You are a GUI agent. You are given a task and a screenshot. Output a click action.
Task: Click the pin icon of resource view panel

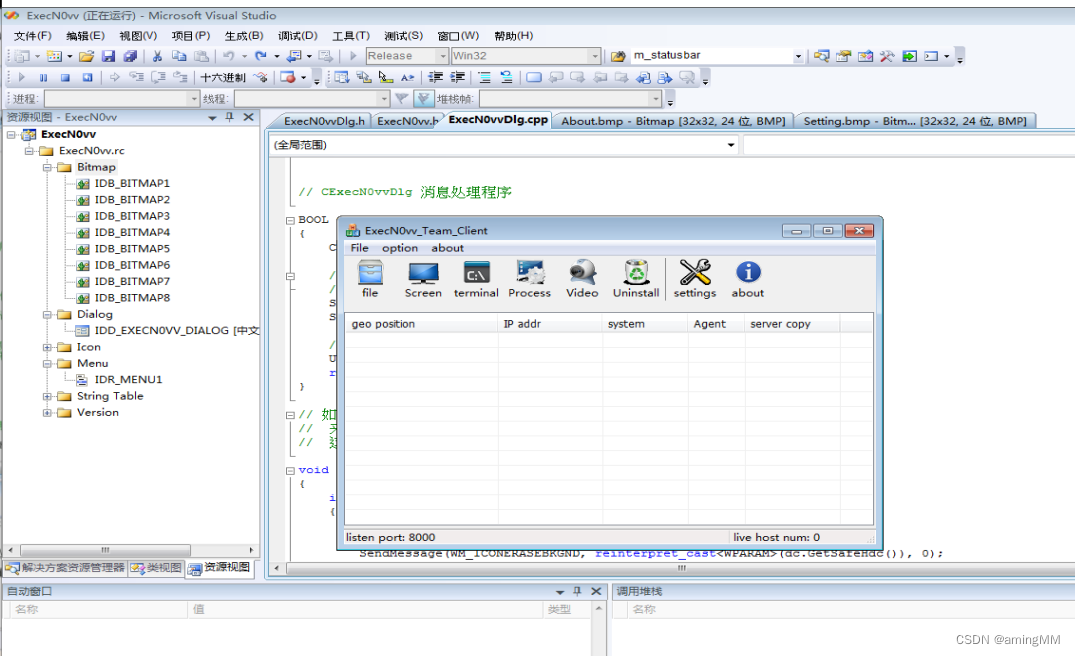coord(230,117)
